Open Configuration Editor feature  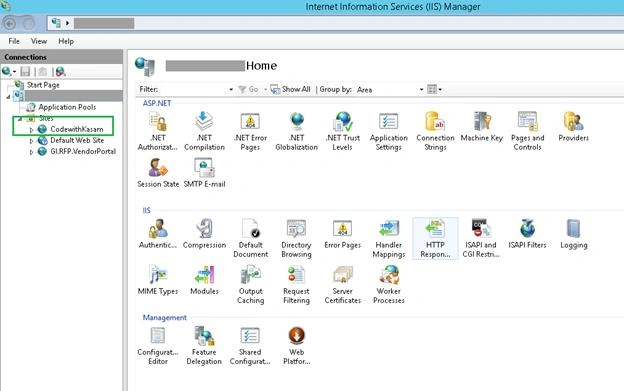[x=158, y=345]
